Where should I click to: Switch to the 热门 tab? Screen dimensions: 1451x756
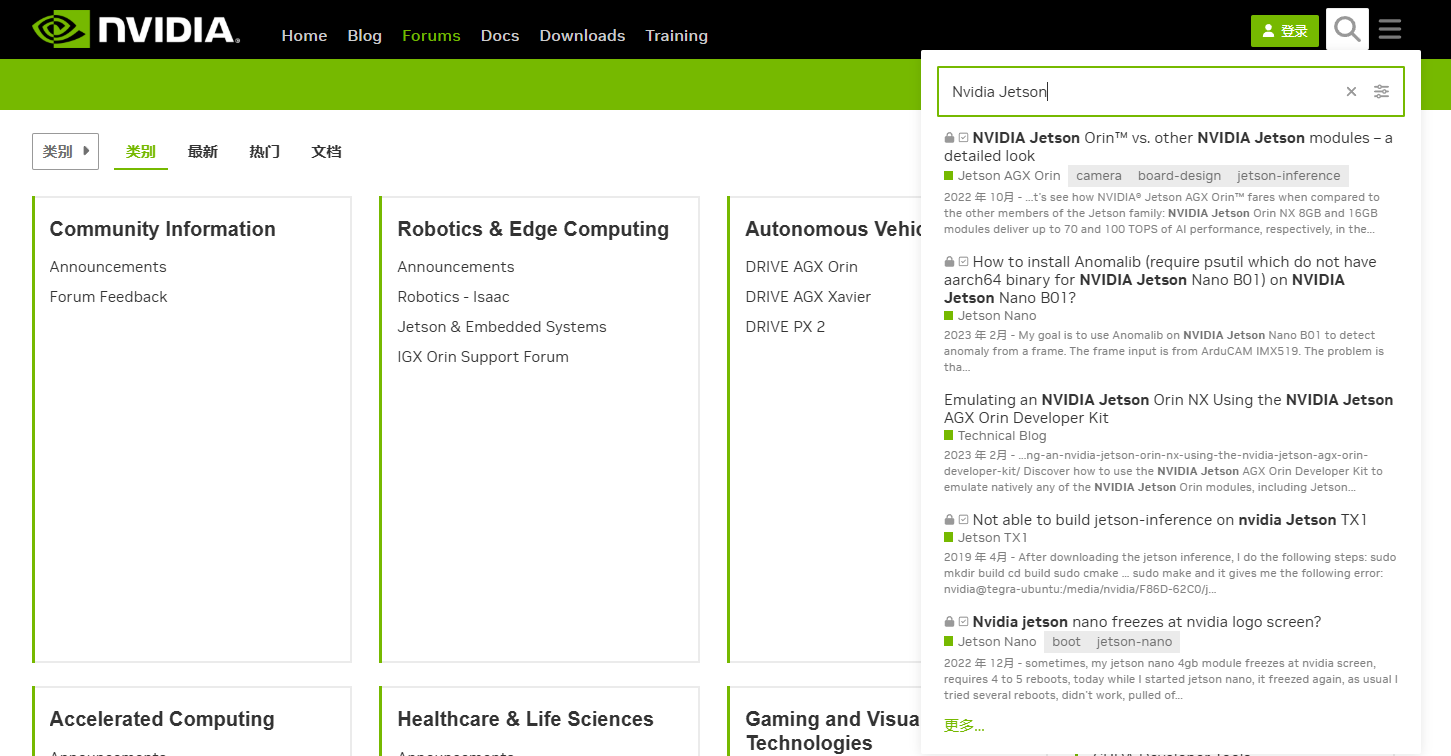[264, 152]
